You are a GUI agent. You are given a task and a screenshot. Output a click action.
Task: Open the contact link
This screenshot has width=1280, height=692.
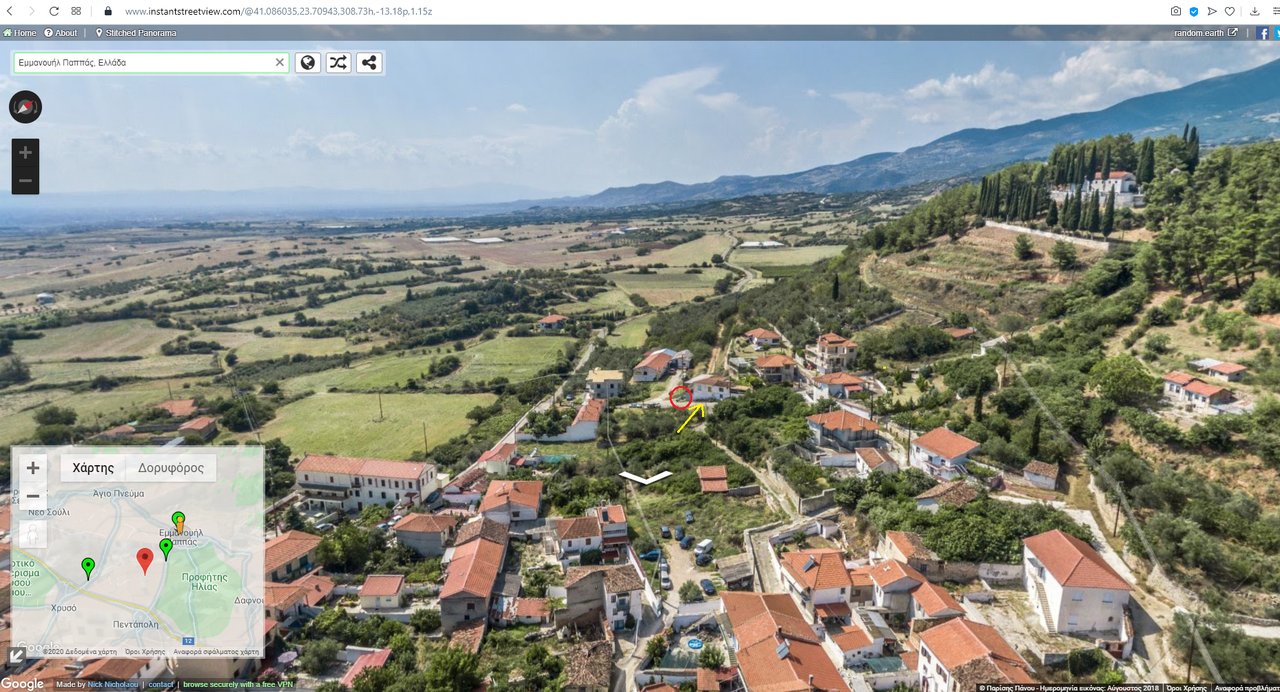[161, 685]
